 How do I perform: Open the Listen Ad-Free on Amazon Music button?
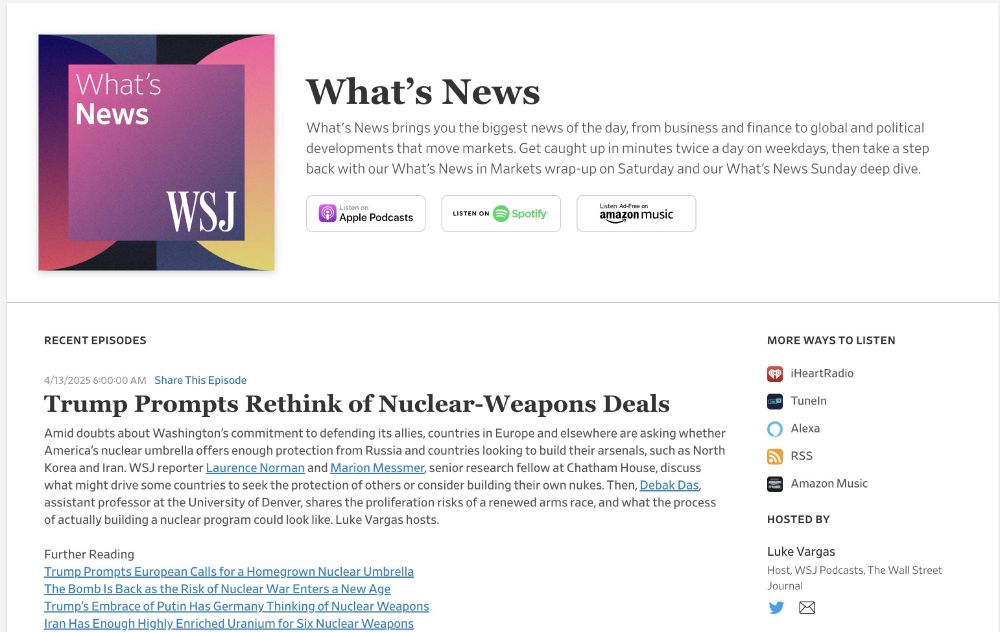(636, 214)
